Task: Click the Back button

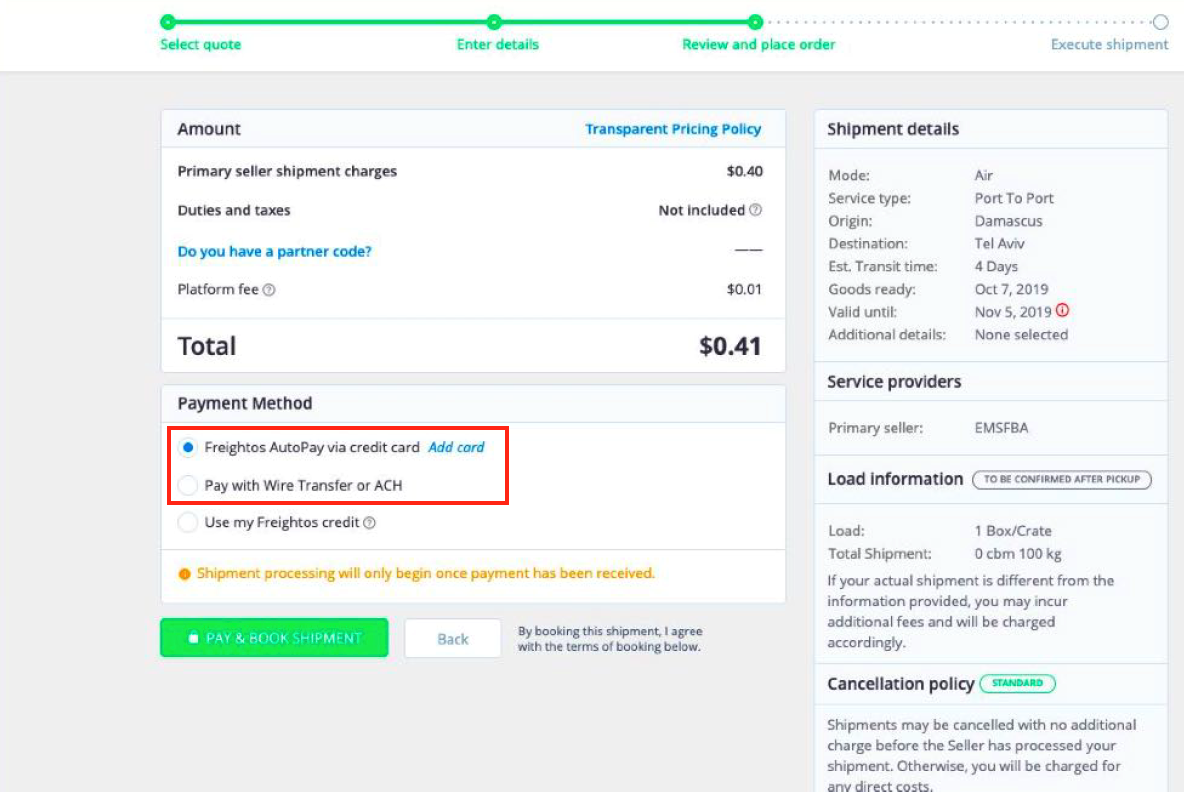Action: click(x=452, y=639)
